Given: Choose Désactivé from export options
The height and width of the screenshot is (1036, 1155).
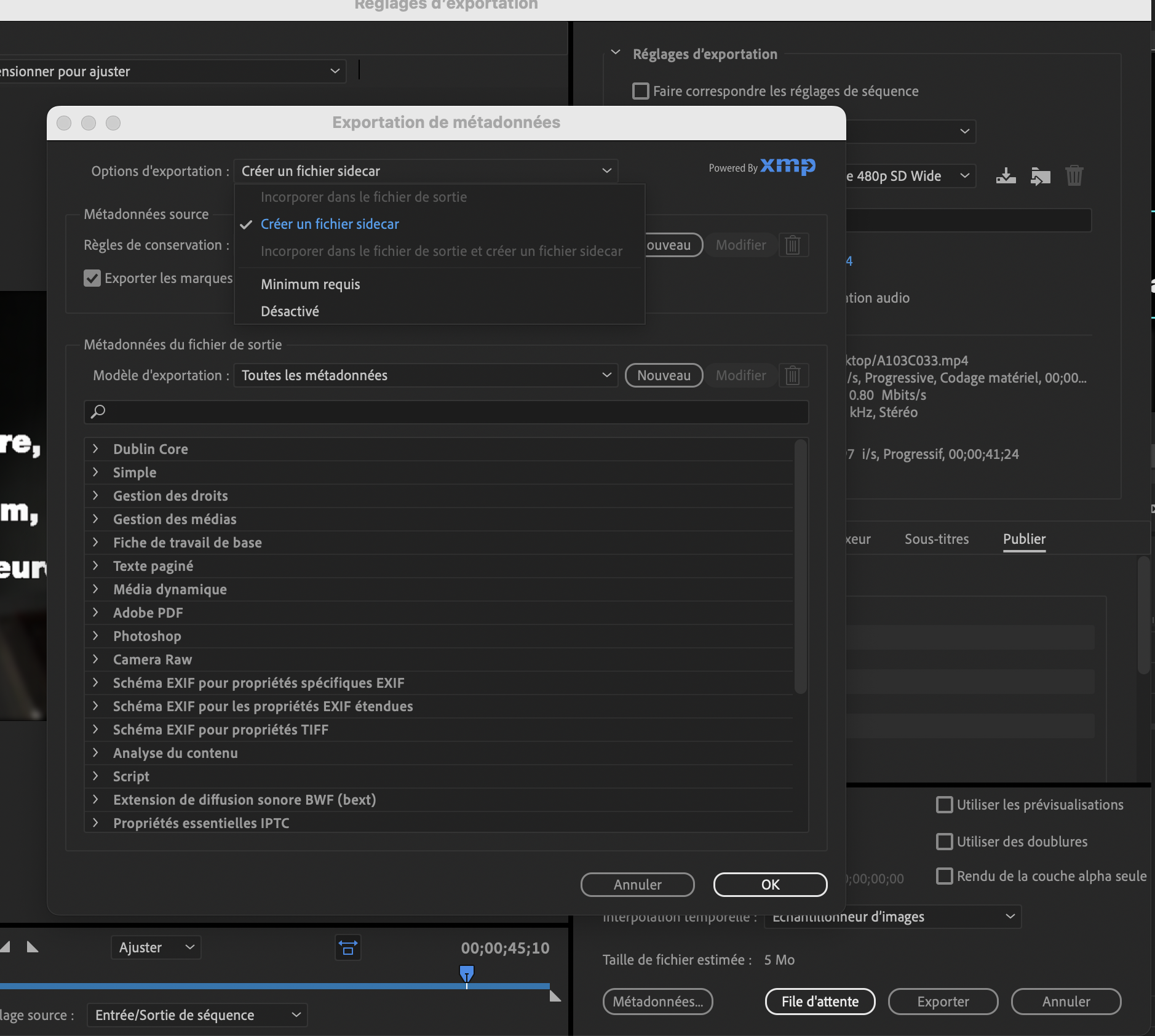Looking at the screenshot, I should 290,311.
